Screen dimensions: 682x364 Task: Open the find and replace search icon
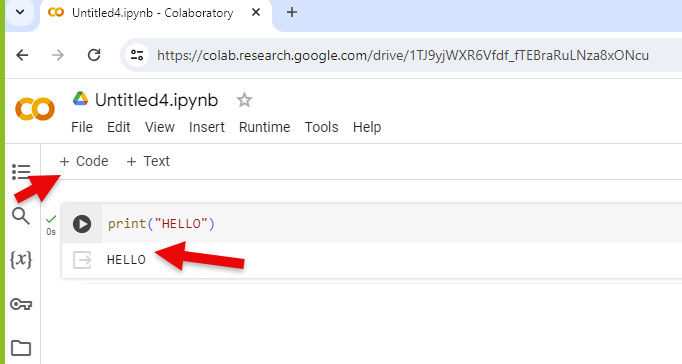click(20, 216)
